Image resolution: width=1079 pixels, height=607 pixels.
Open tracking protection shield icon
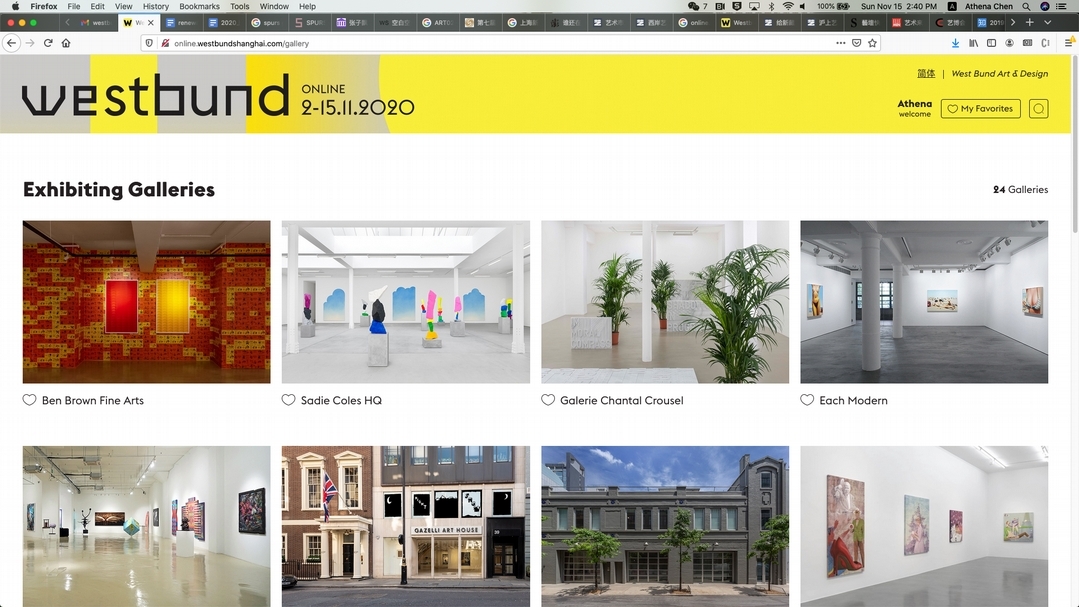(x=149, y=43)
